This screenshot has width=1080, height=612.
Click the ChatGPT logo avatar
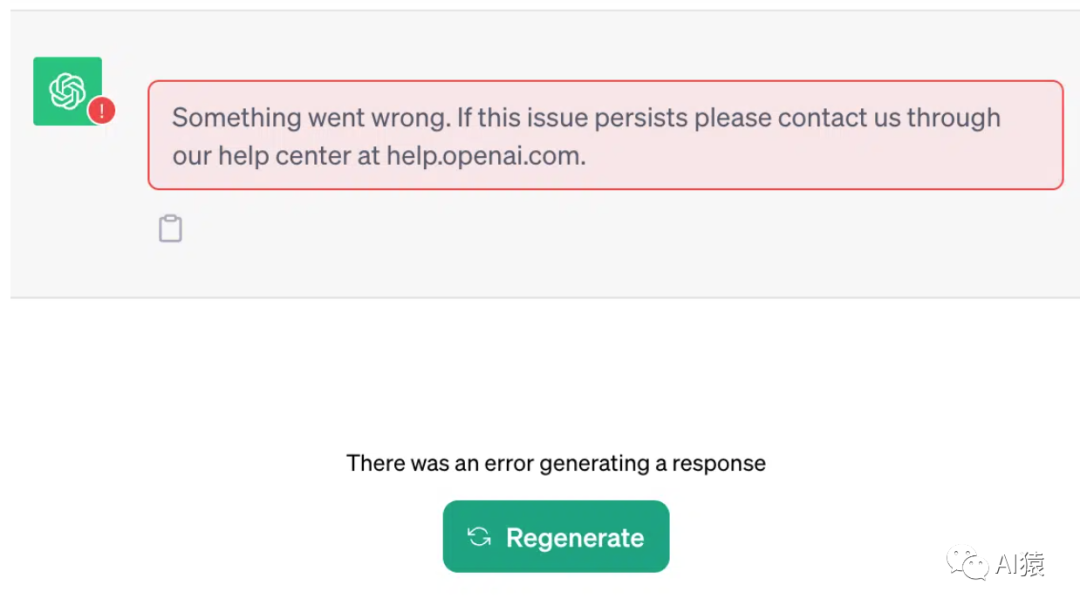66,90
